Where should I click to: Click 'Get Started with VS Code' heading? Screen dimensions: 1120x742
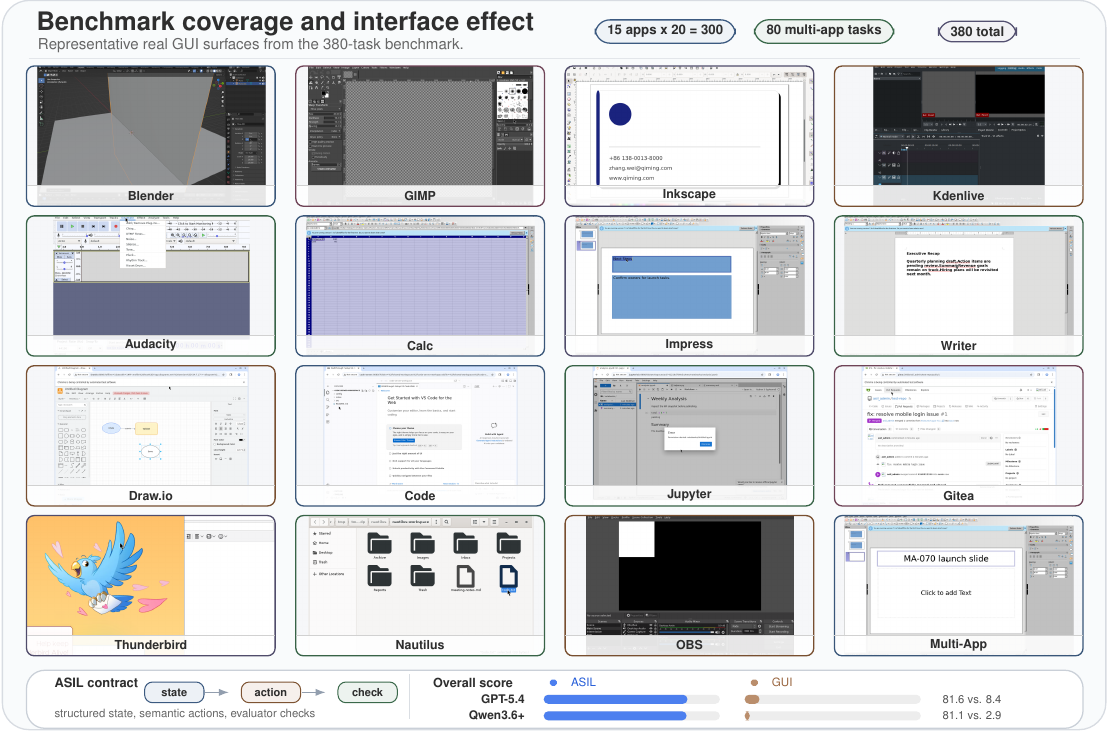tap(419, 400)
